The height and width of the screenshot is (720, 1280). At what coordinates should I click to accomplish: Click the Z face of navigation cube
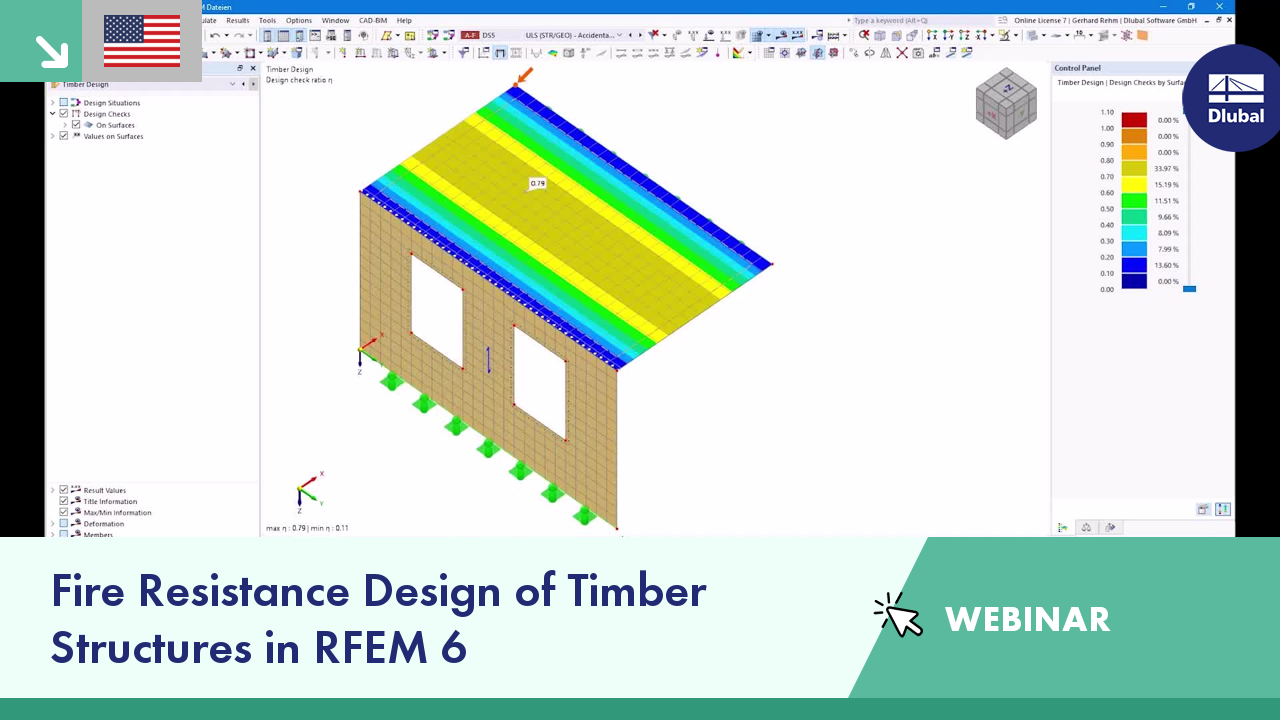click(x=1008, y=88)
